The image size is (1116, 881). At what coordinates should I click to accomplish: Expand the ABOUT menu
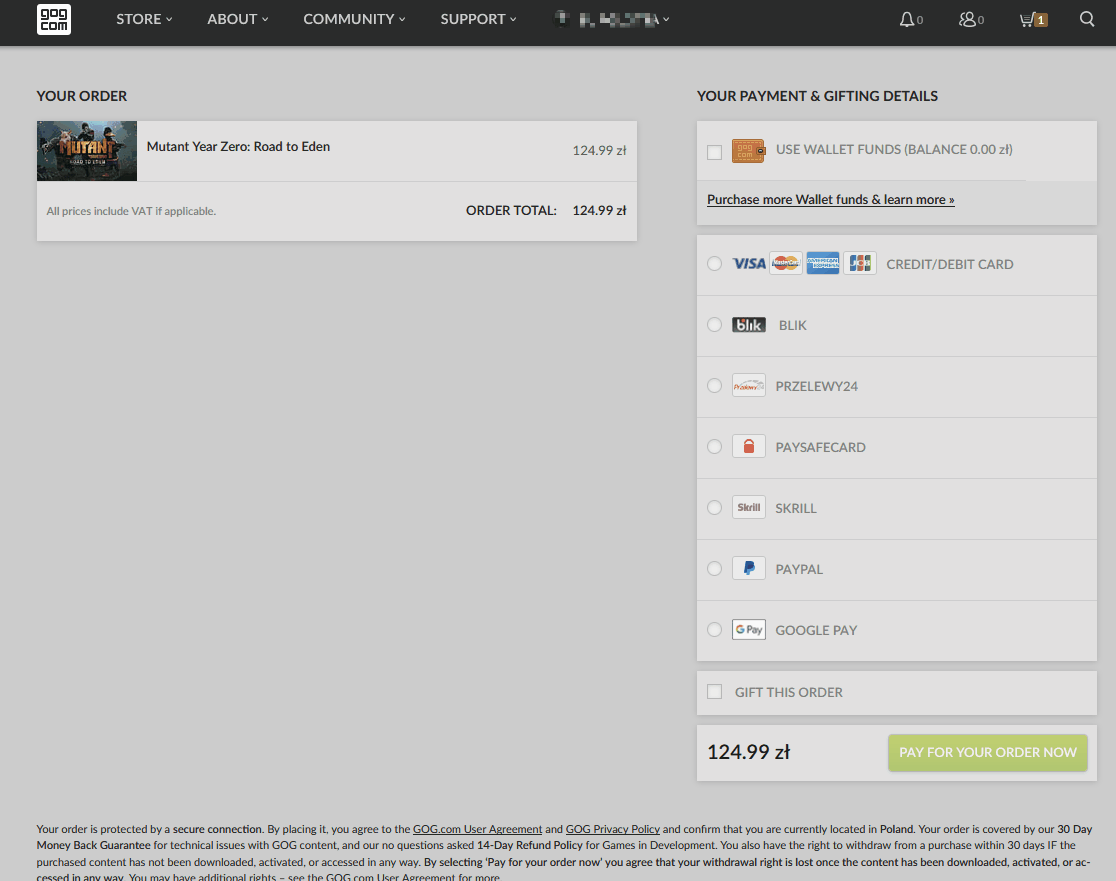(x=231, y=19)
